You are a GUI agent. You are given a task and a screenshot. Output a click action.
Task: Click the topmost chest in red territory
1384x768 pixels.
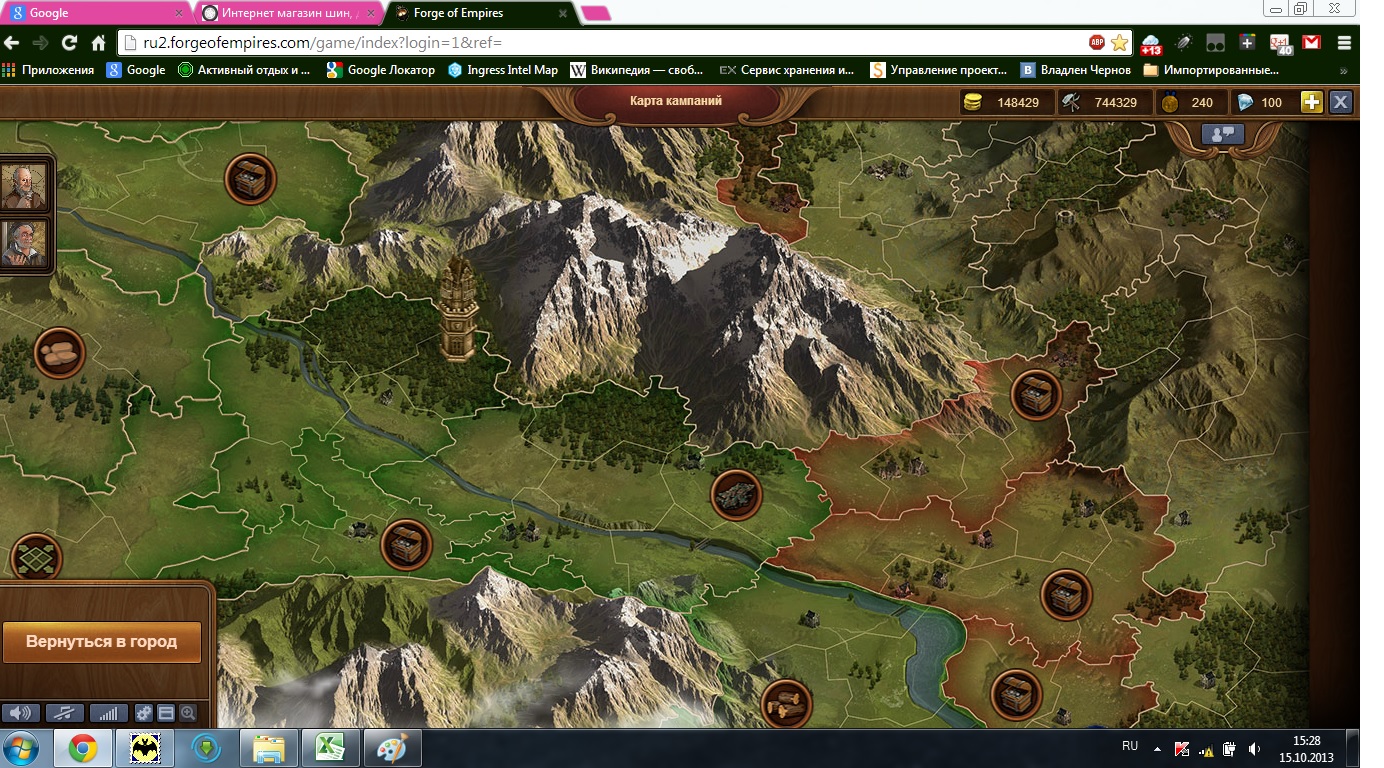1037,394
